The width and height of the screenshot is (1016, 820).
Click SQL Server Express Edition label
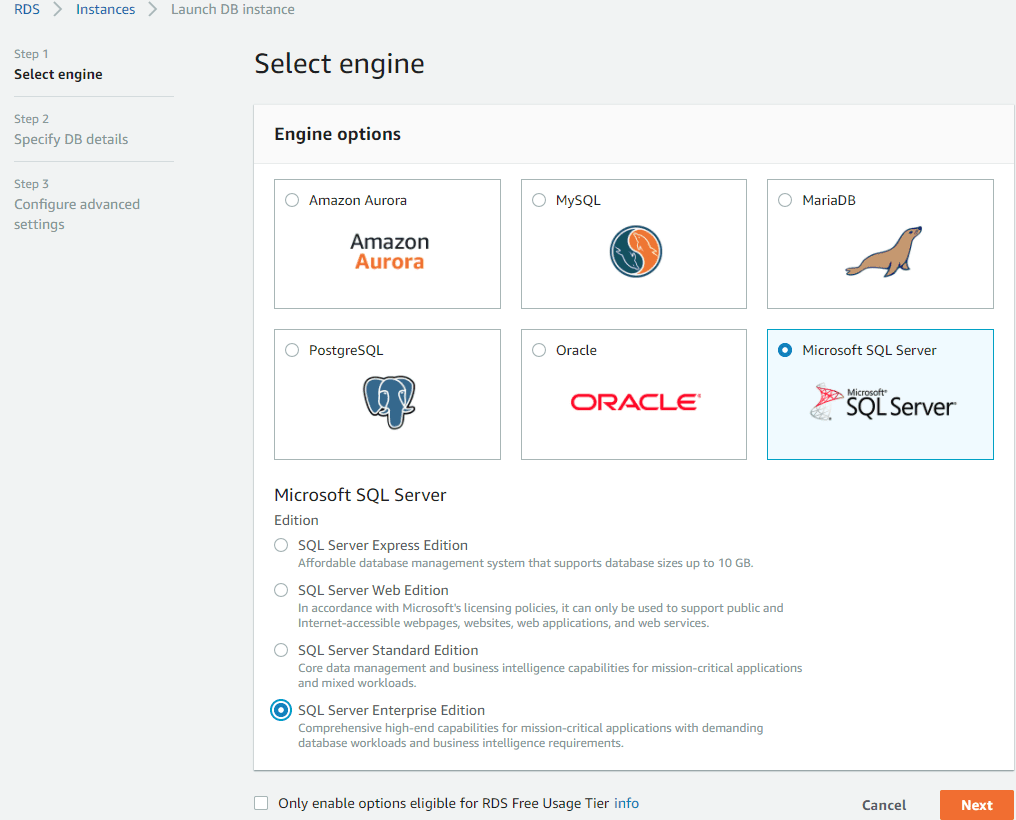(x=383, y=545)
